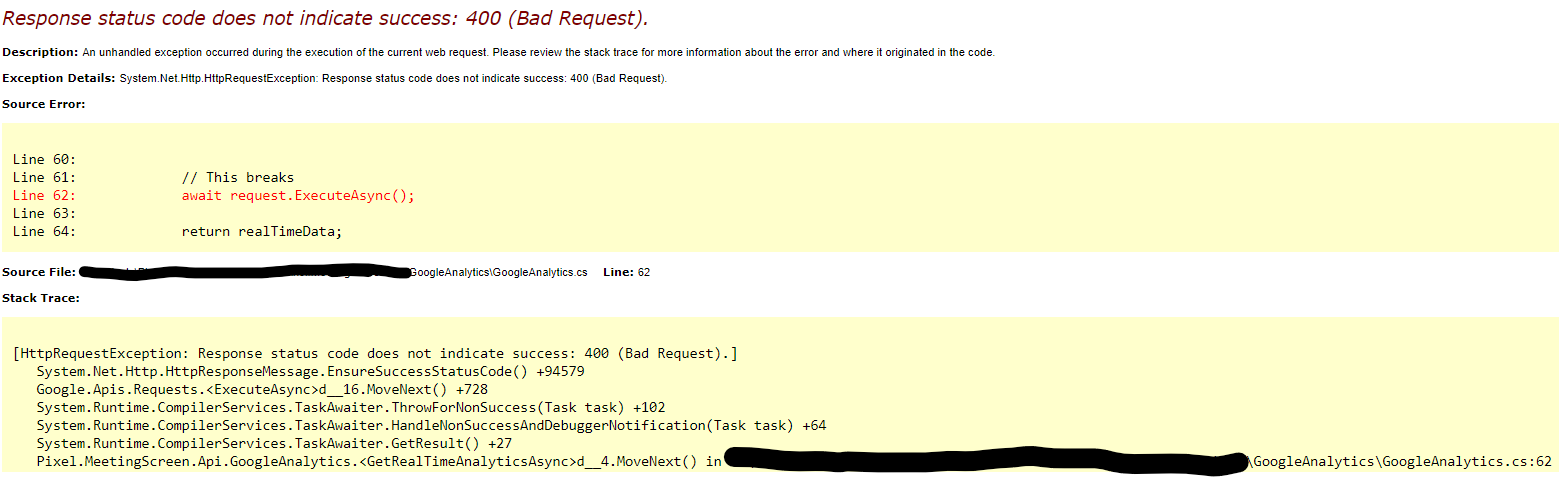Click source 'Line 63:'
Image resolution: width=1559 pixels, height=477 pixels.
pyautogui.click(x=45, y=214)
